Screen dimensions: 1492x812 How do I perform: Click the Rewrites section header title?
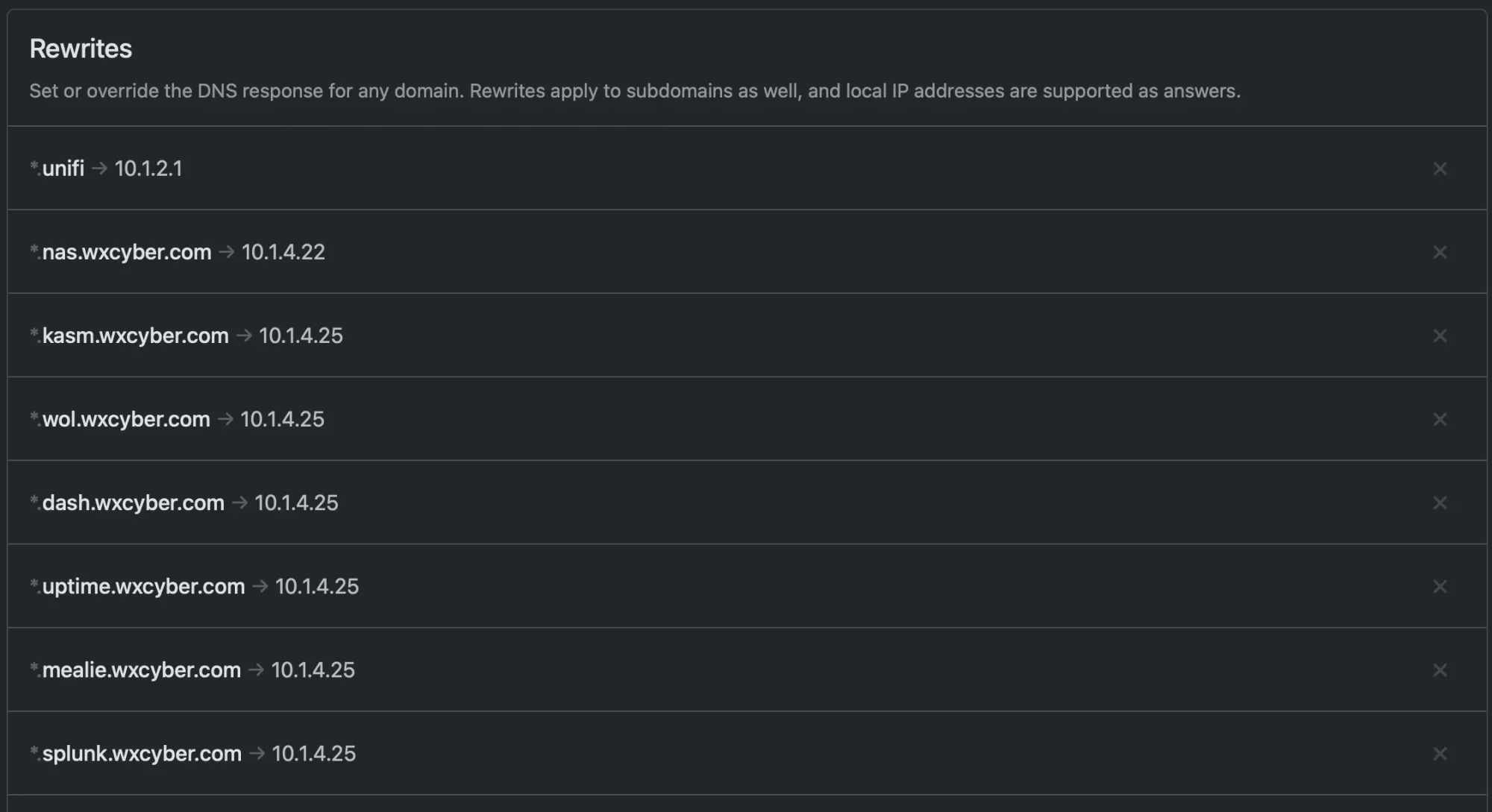[80, 46]
